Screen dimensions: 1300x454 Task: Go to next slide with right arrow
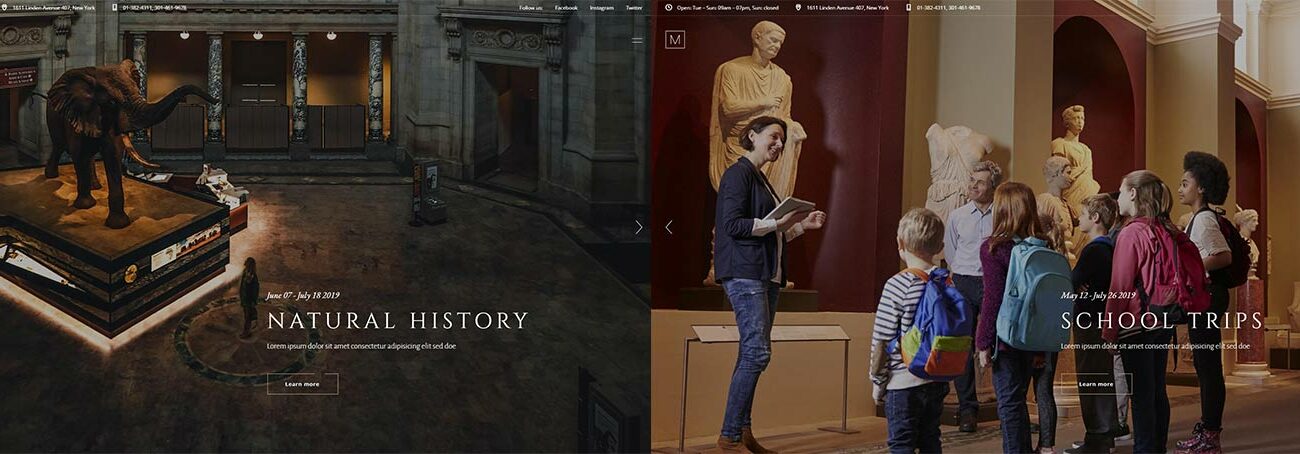click(x=638, y=227)
